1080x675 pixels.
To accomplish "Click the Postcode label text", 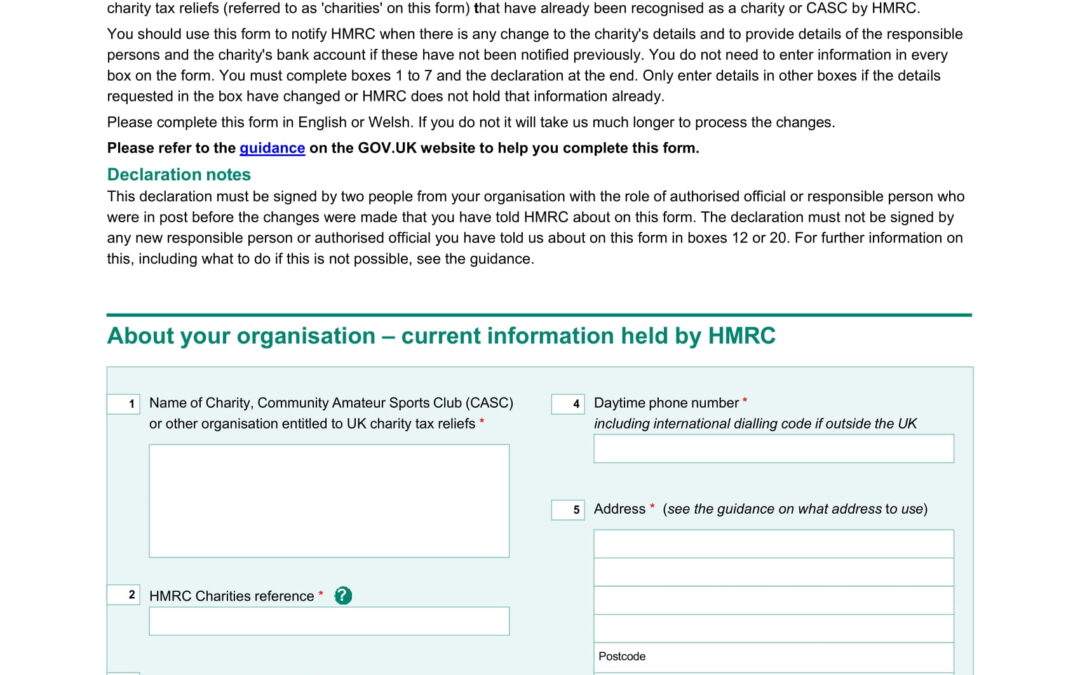I will pyautogui.click(x=621, y=656).
